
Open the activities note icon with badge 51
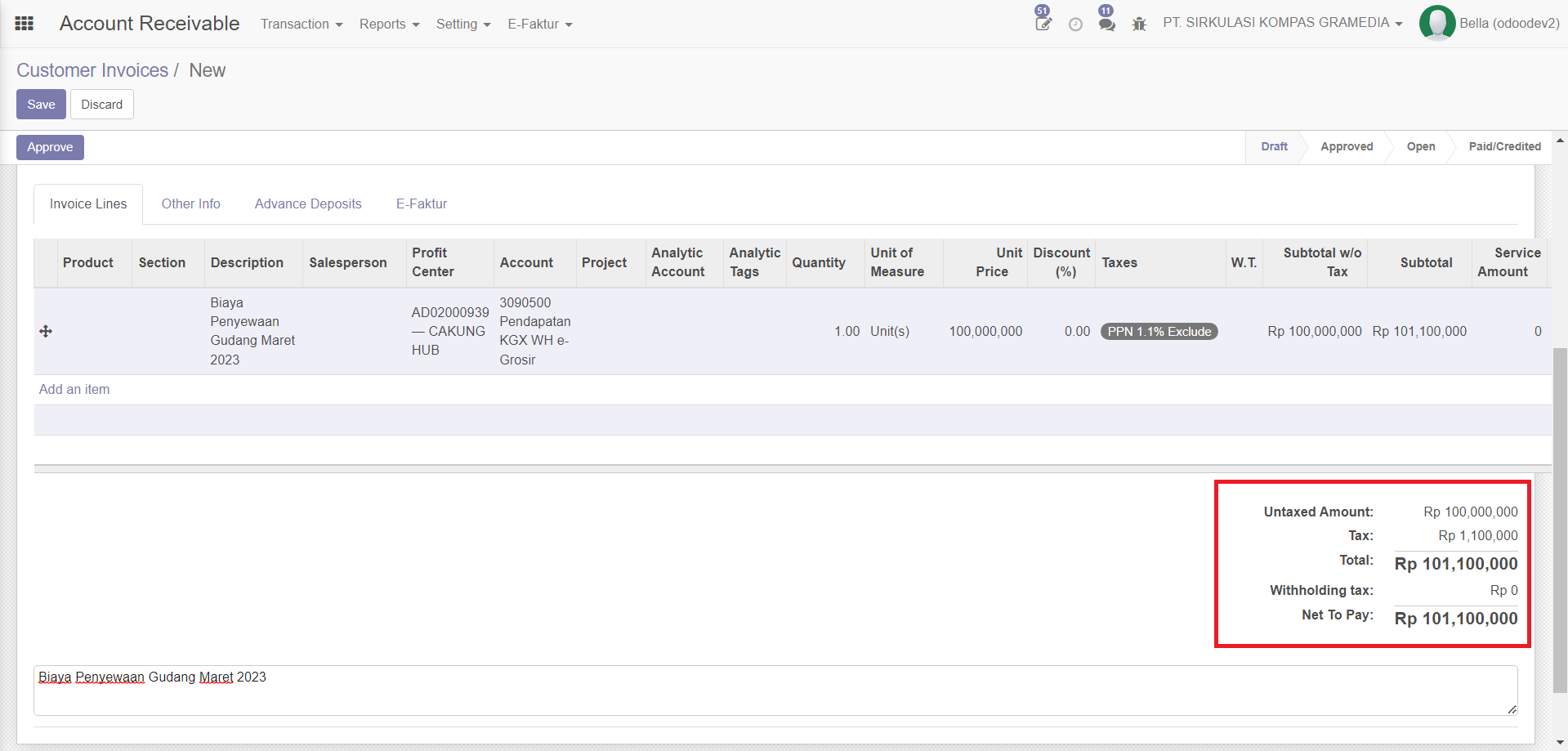pyautogui.click(x=1043, y=23)
